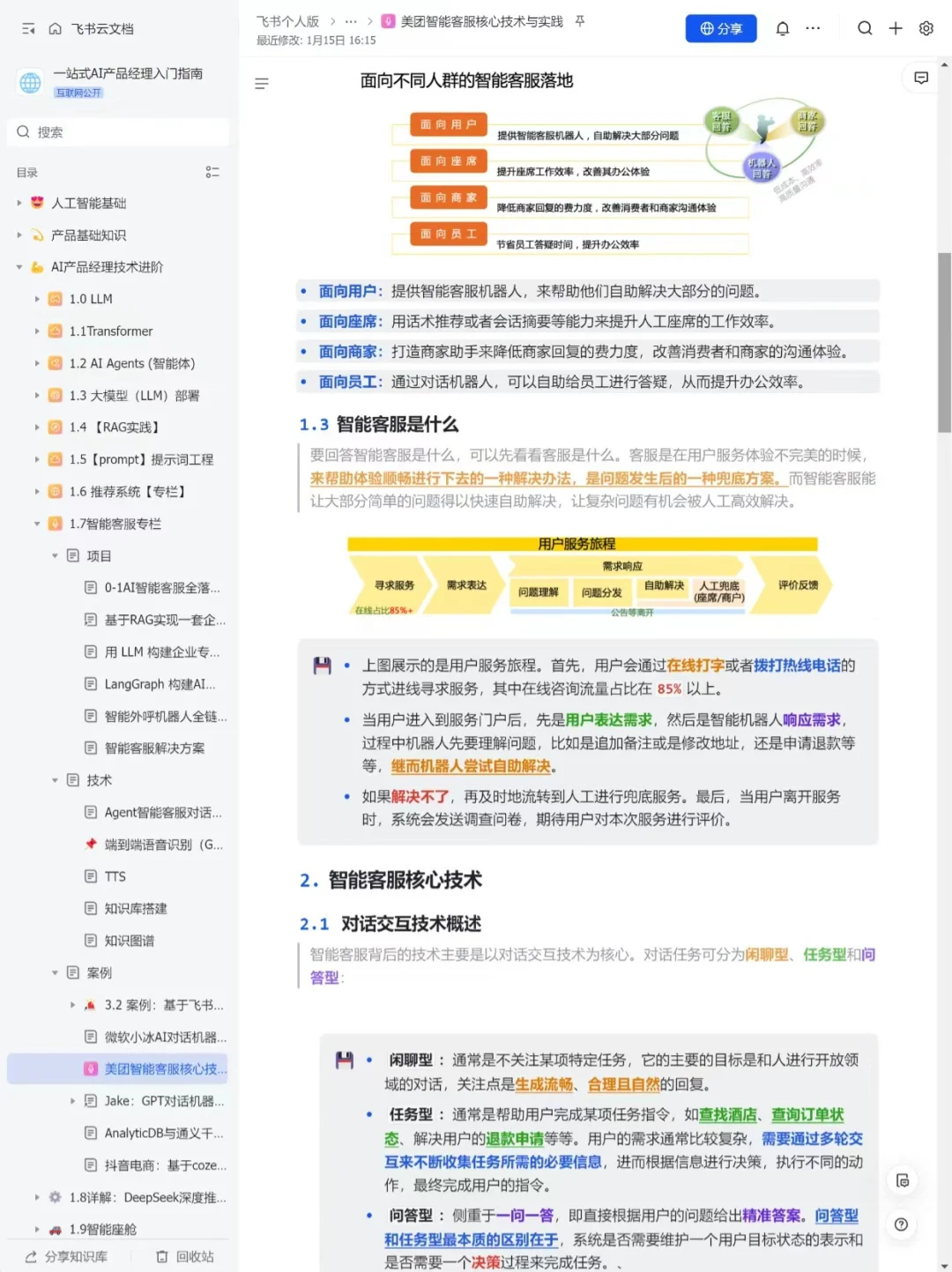Viewport: 952px width, 1272px height.
Task: Click 分享知识库 at sidebar bottom
Action: click(x=66, y=1257)
